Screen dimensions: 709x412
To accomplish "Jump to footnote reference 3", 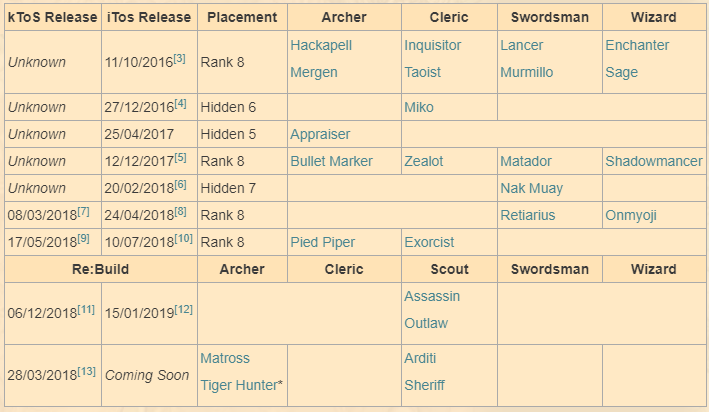I will [x=179, y=58].
